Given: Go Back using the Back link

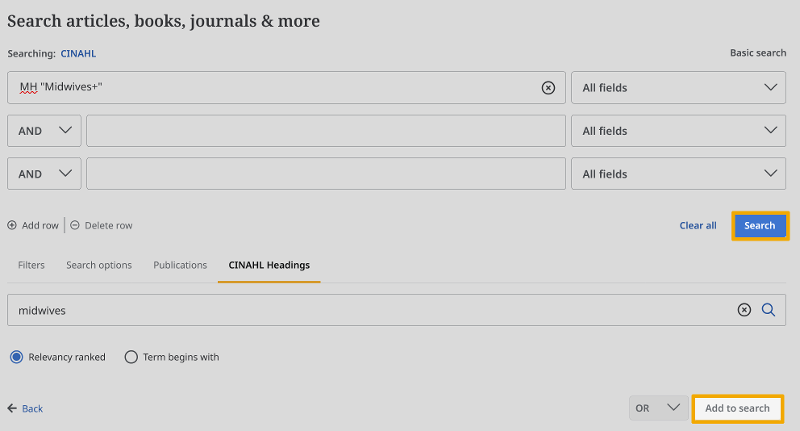Looking at the screenshot, I should [x=32, y=409].
